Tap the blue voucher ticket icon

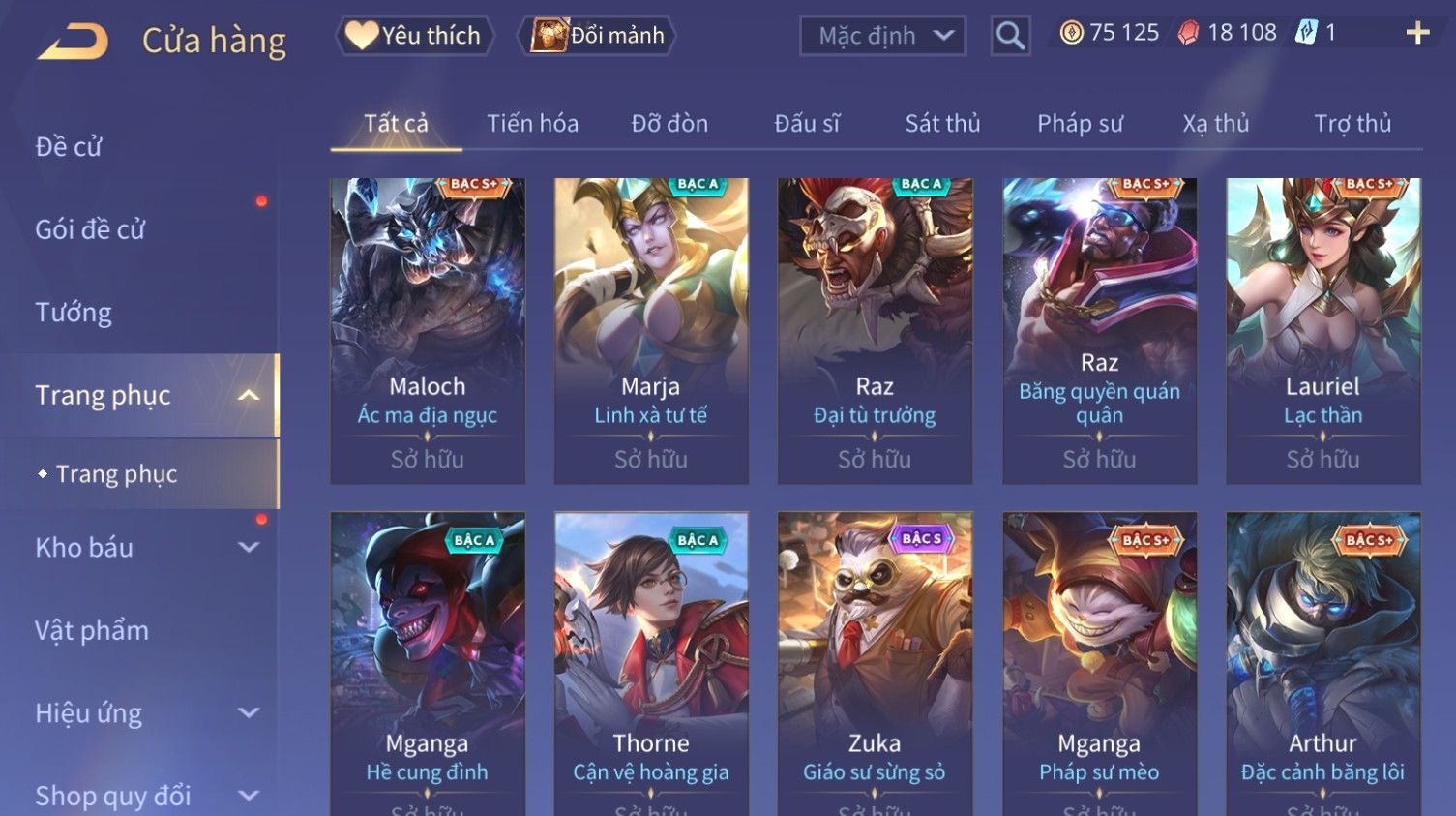pyautogui.click(x=1306, y=33)
